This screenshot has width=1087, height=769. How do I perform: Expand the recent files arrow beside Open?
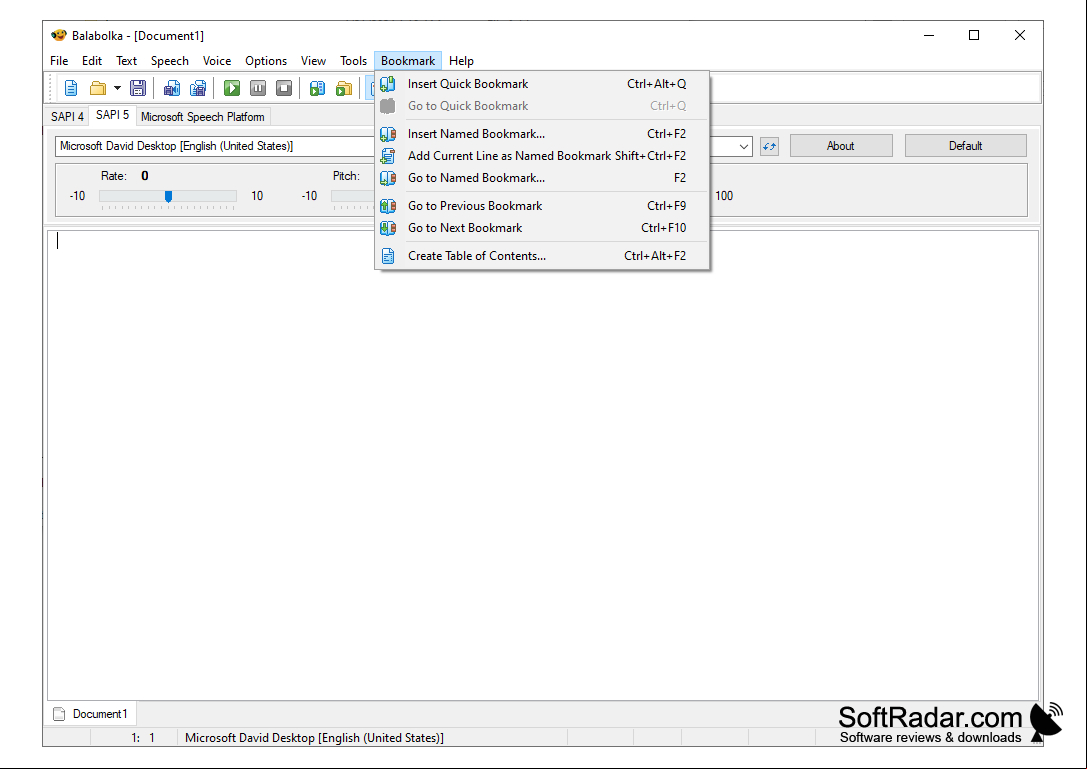pyautogui.click(x=117, y=88)
